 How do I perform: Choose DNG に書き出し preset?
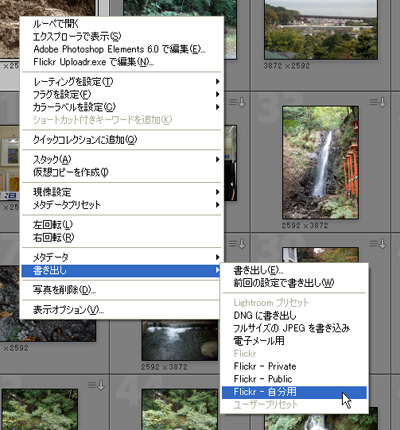tap(294, 315)
